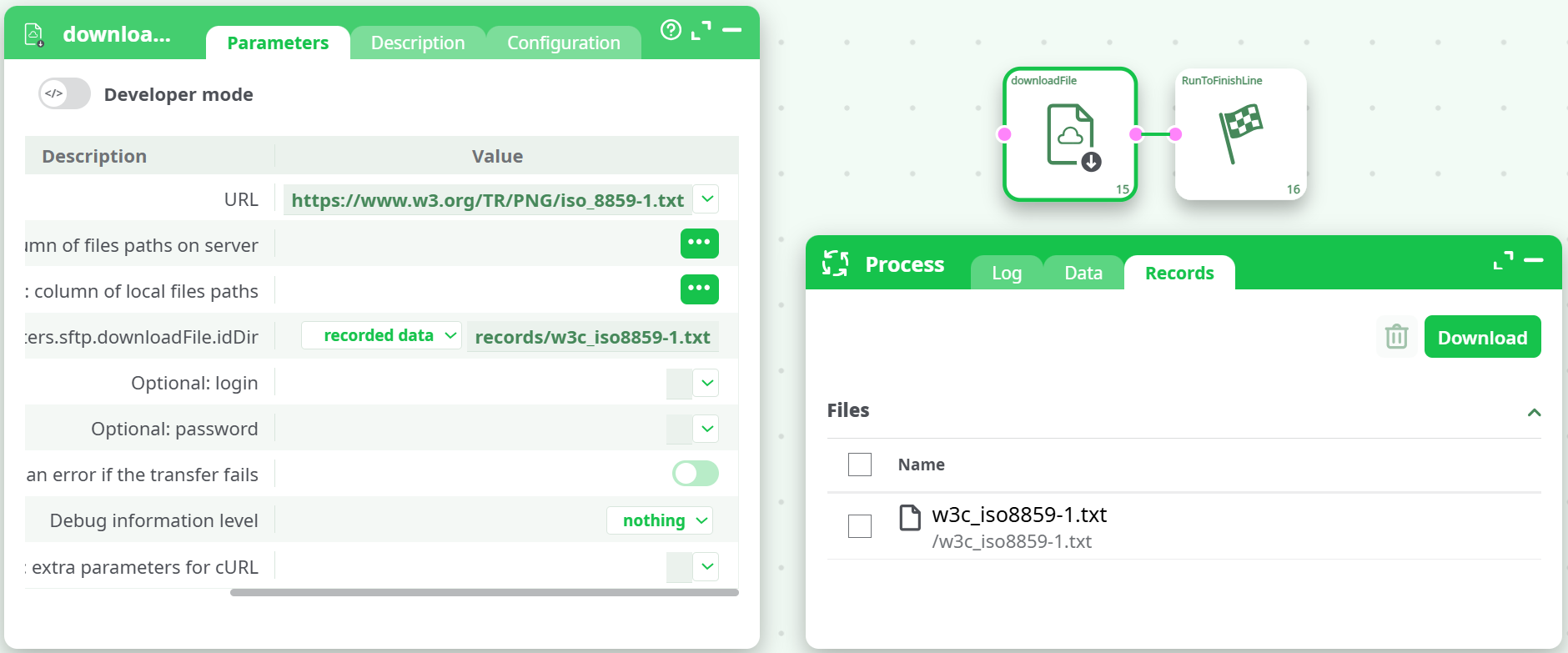Click the Name column header

click(x=921, y=465)
